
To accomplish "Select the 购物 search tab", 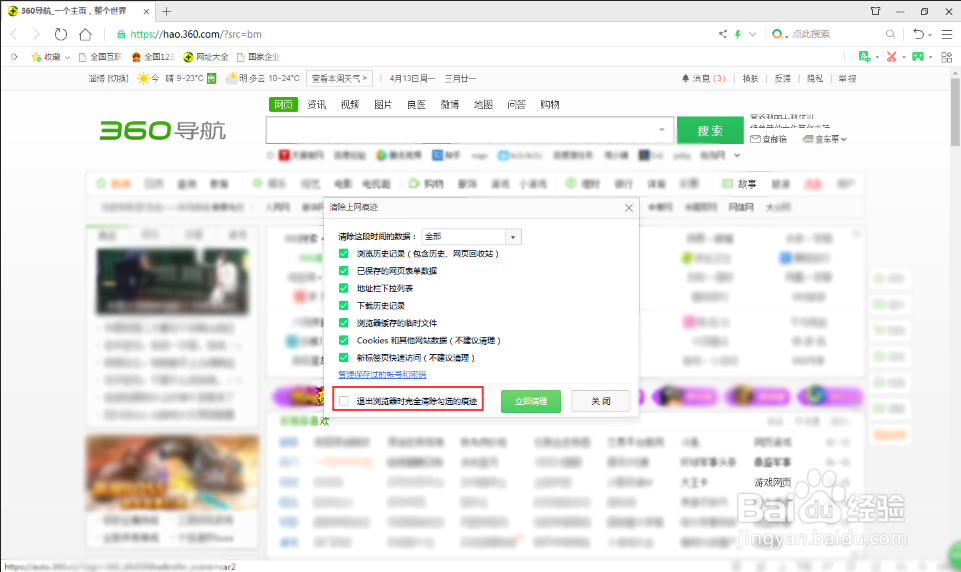I will [550, 104].
